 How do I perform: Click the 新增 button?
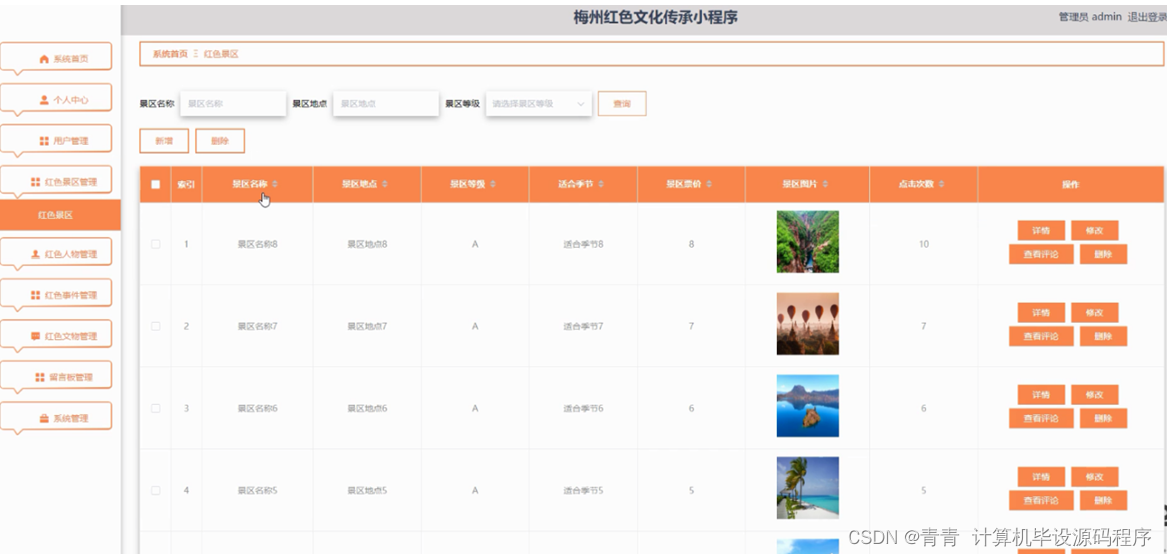click(x=164, y=141)
